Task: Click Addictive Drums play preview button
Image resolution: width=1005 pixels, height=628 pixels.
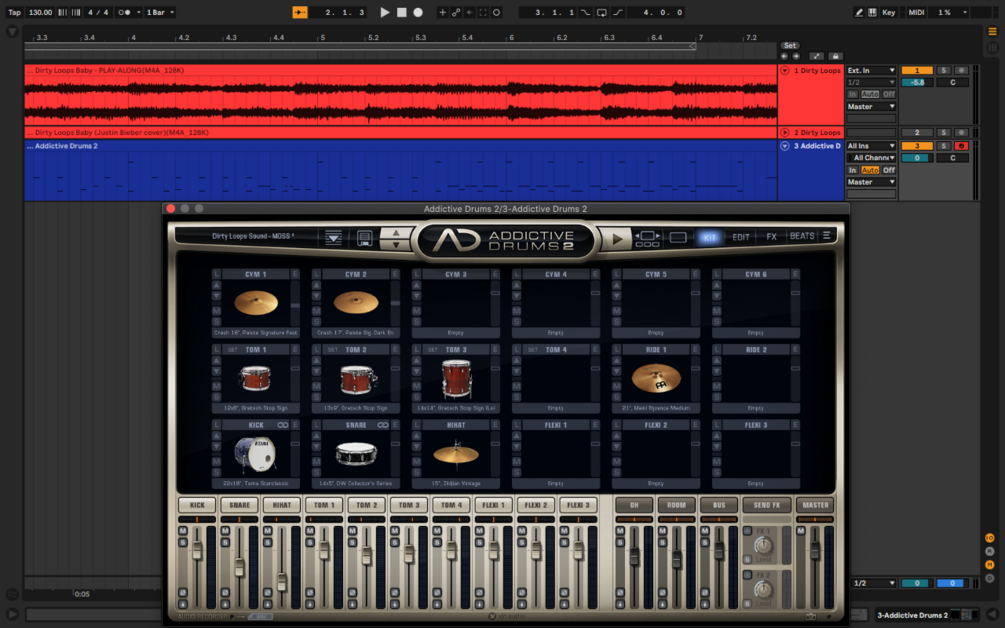Action: coord(616,239)
